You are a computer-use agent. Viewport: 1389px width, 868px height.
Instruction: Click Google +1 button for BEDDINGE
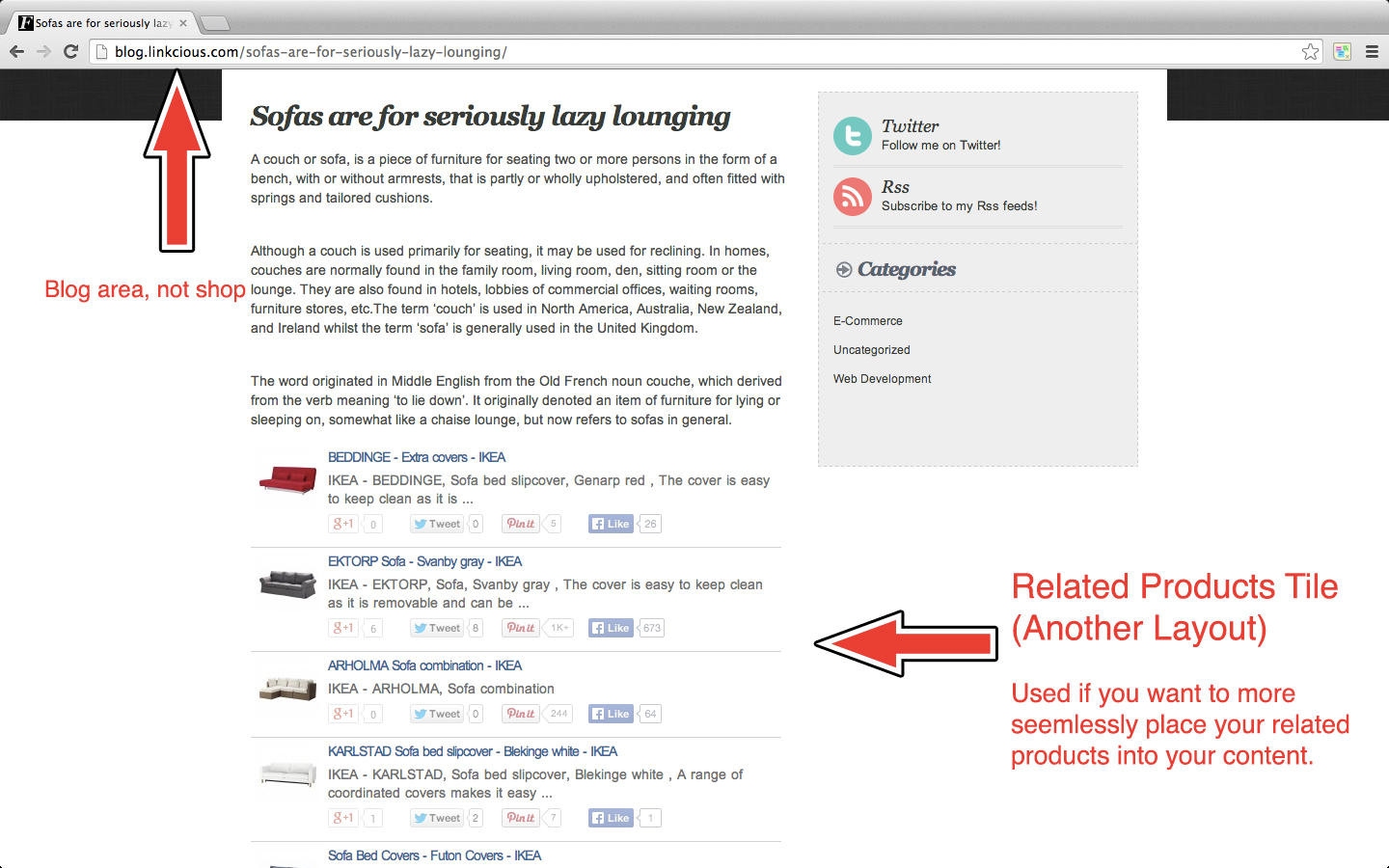tap(343, 524)
